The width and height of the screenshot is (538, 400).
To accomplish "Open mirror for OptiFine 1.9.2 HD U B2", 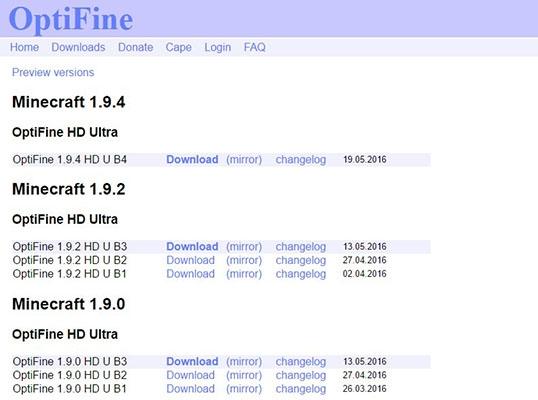I will coord(244,260).
